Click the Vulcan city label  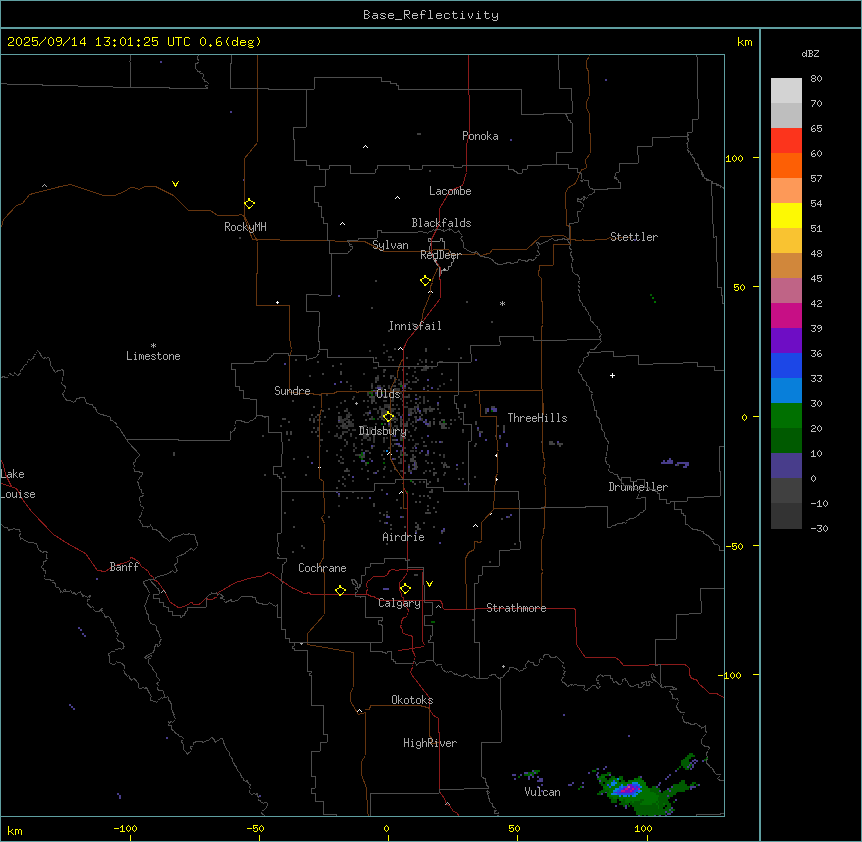pyautogui.click(x=542, y=792)
